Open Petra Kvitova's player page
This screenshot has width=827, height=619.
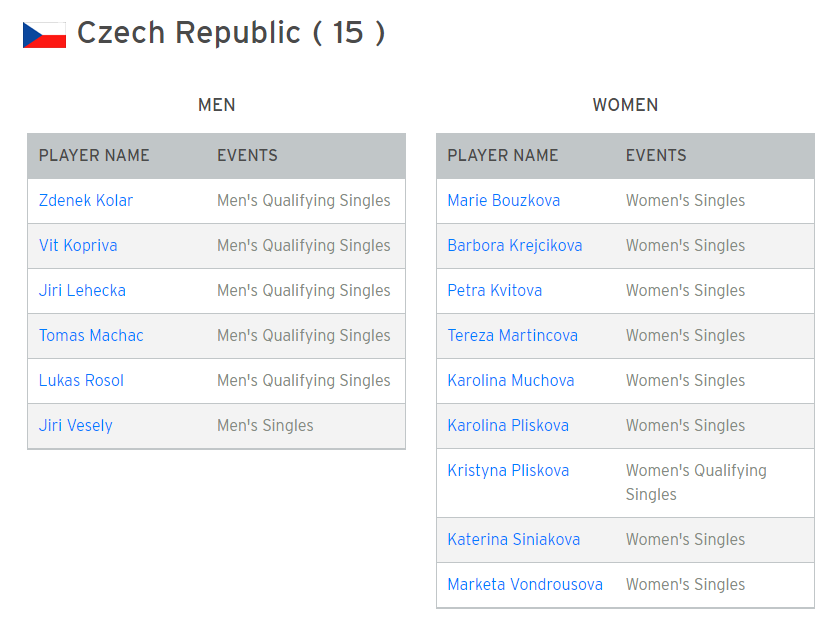[495, 291]
